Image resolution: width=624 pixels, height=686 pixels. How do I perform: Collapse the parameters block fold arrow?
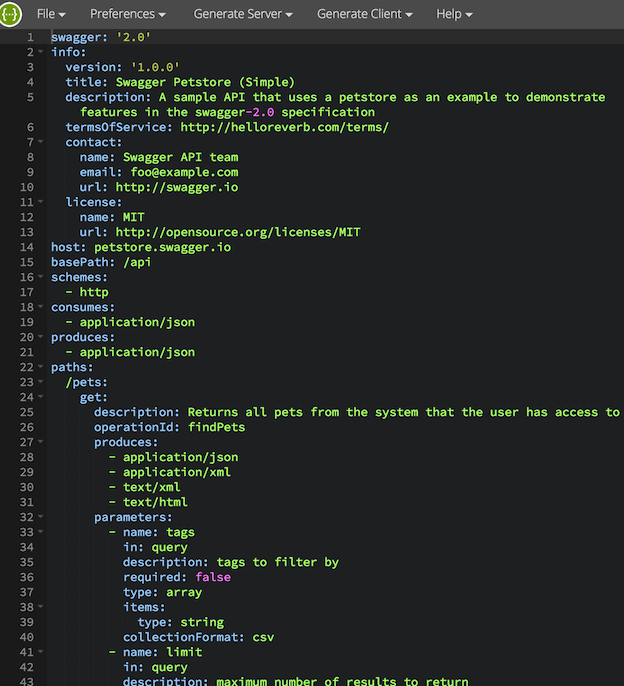[x=41, y=517]
